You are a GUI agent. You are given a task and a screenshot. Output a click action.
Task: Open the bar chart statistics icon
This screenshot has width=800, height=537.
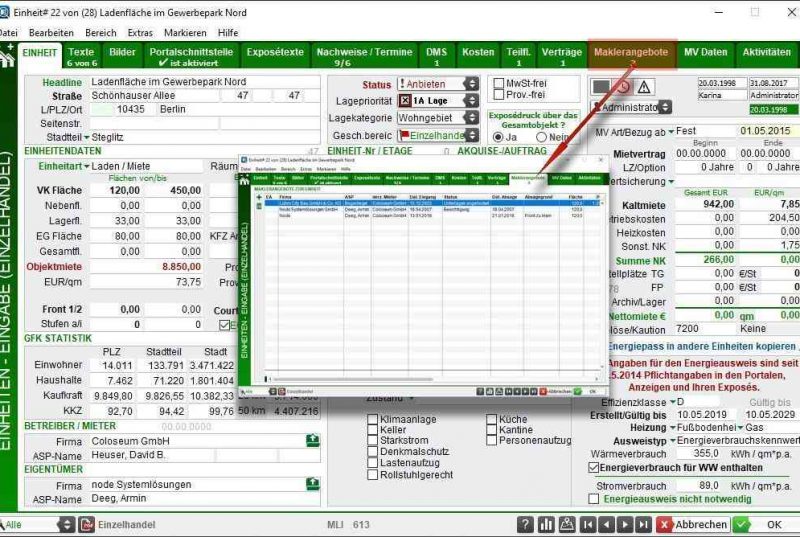[546, 524]
